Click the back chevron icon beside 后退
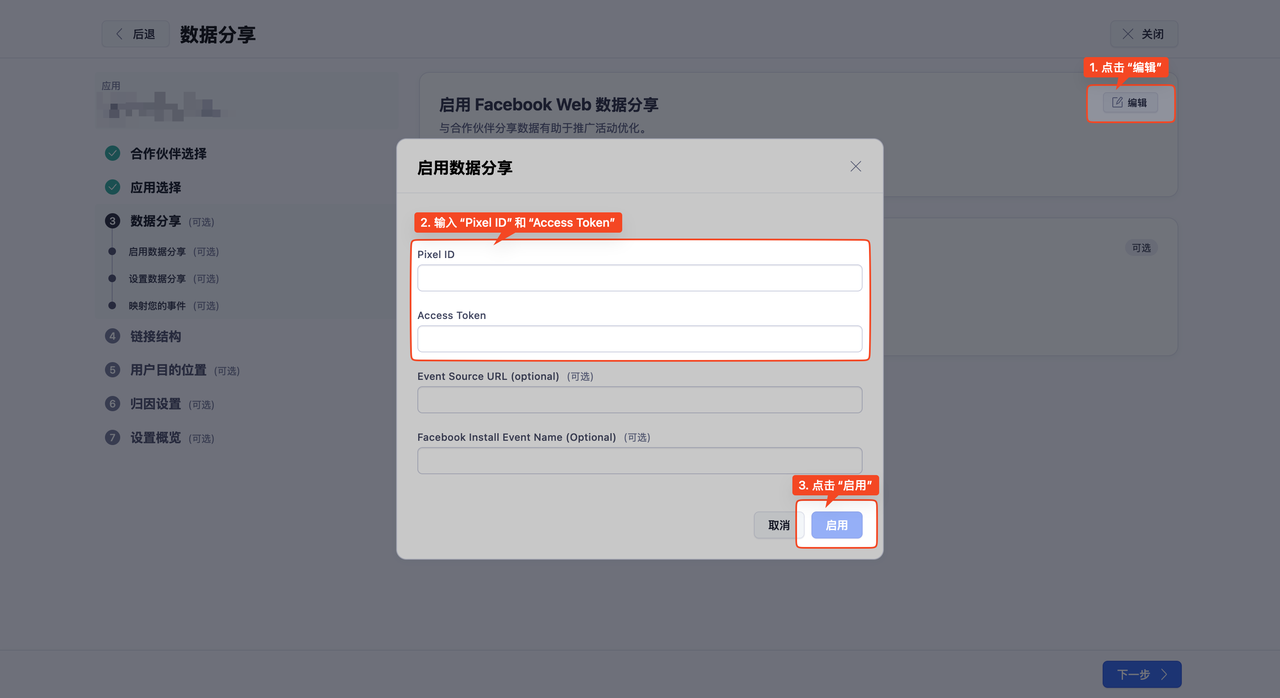 pyautogui.click(x=118, y=33)
